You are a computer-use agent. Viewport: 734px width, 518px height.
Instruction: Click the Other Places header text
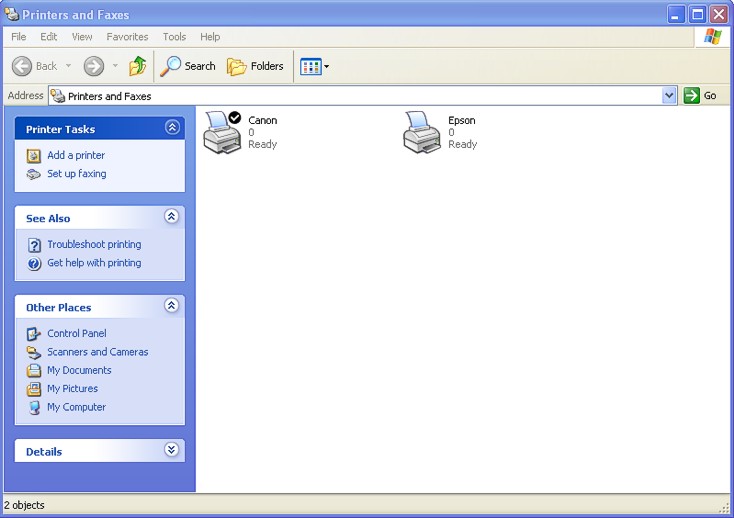(x=59, y=307)
